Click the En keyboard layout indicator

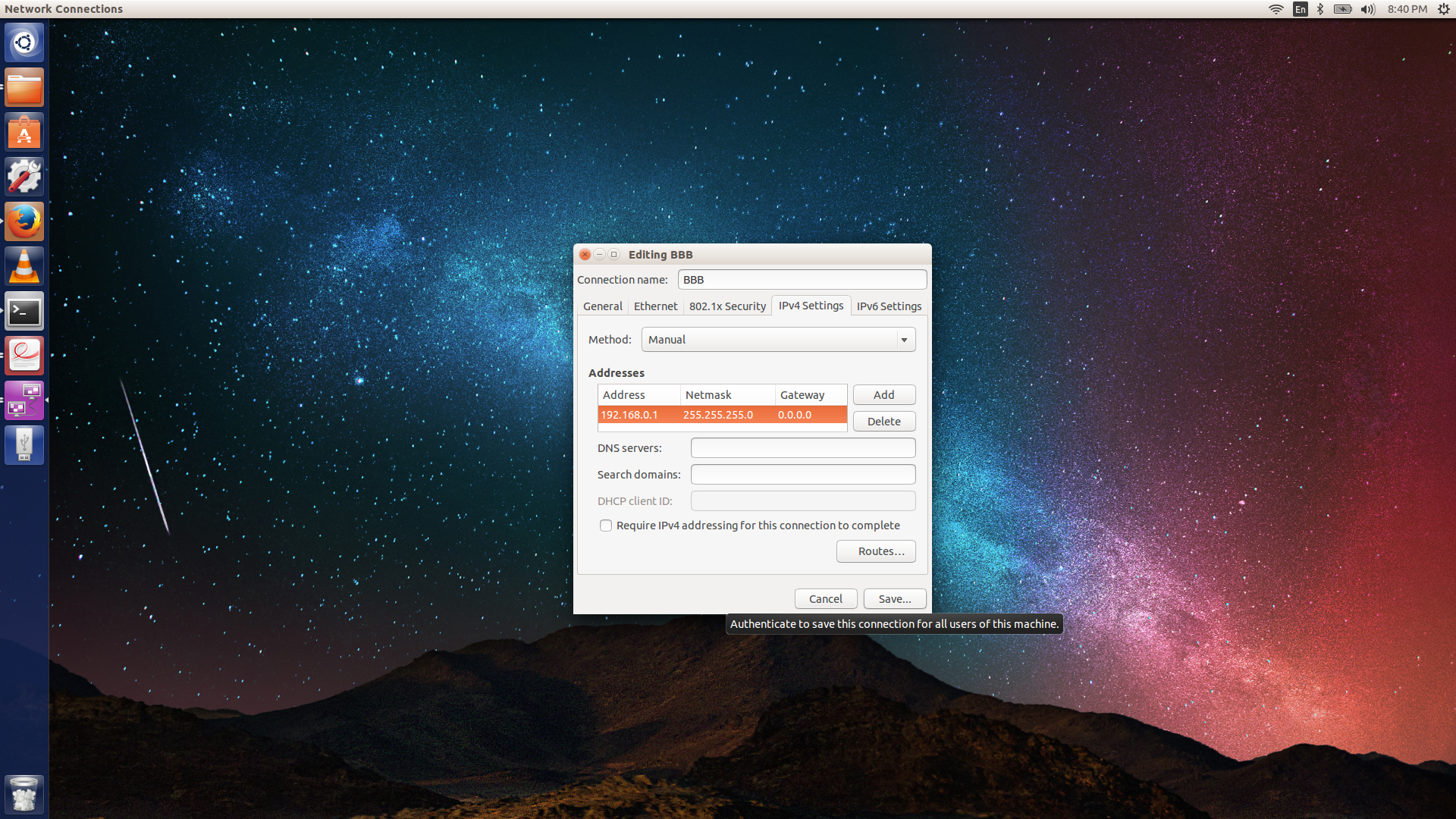(1300, 9)
